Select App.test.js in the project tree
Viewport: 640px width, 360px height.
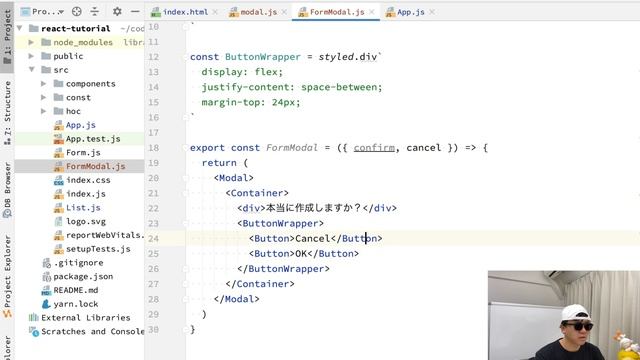(93, 139)
